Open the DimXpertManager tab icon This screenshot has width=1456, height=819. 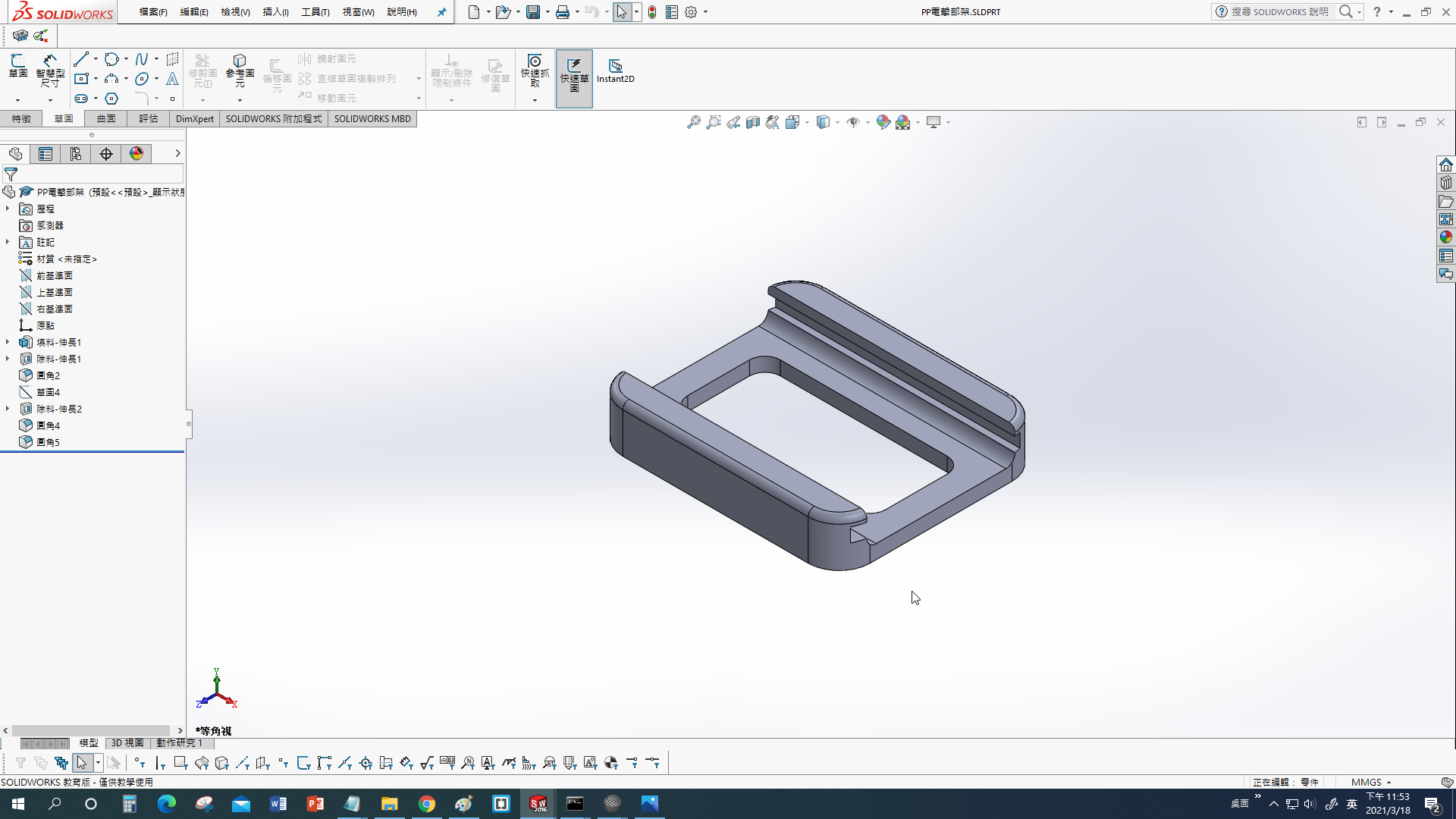coord(106,154)
